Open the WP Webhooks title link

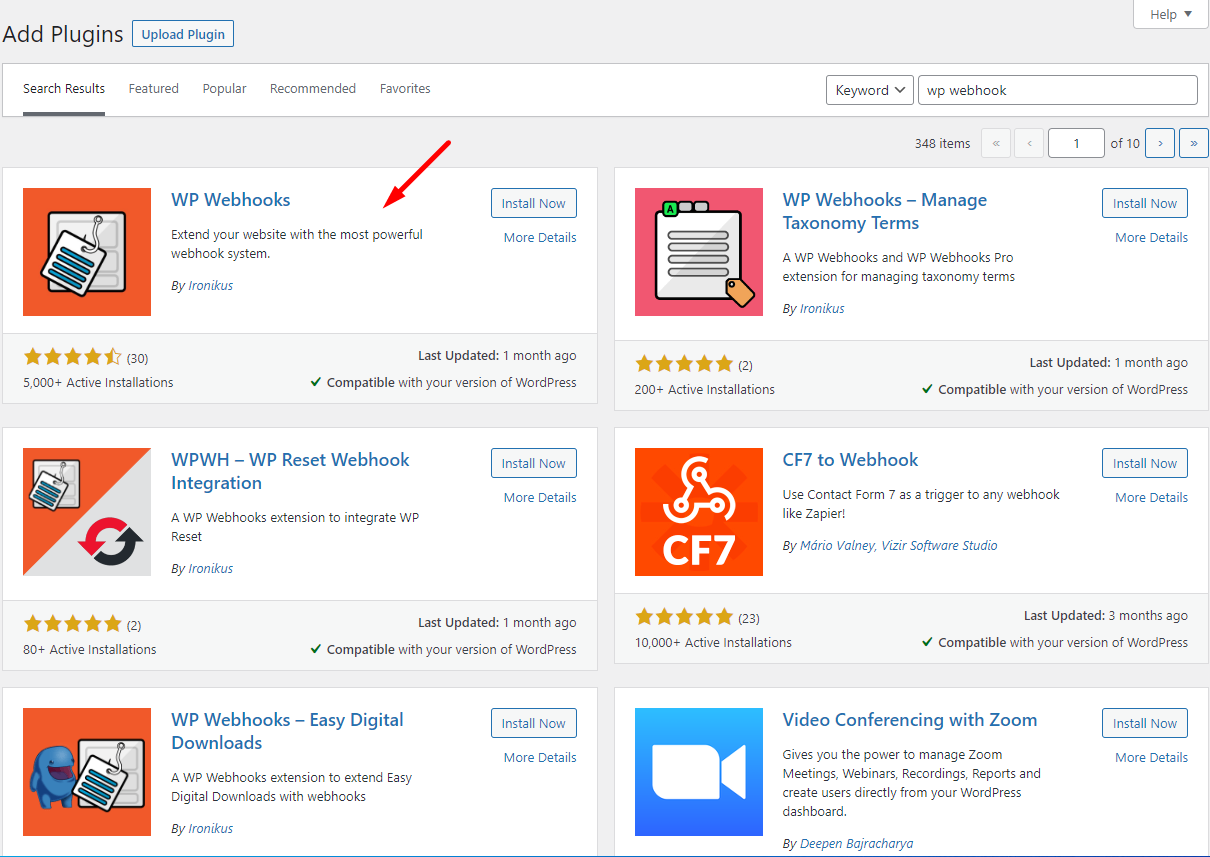tap(231, 200)
